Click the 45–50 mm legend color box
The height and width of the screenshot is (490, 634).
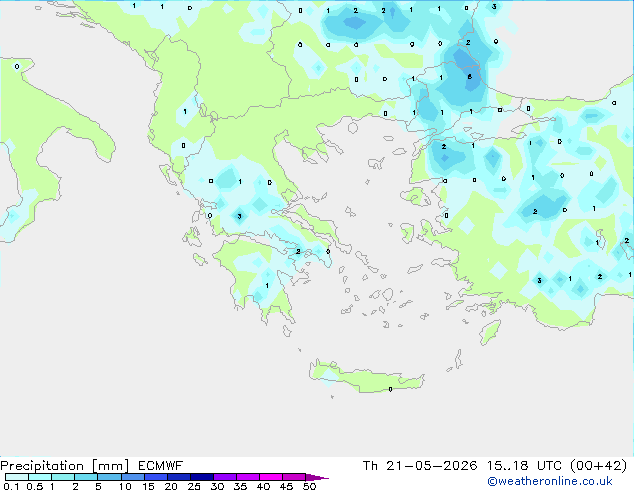[x=294, y=477]
